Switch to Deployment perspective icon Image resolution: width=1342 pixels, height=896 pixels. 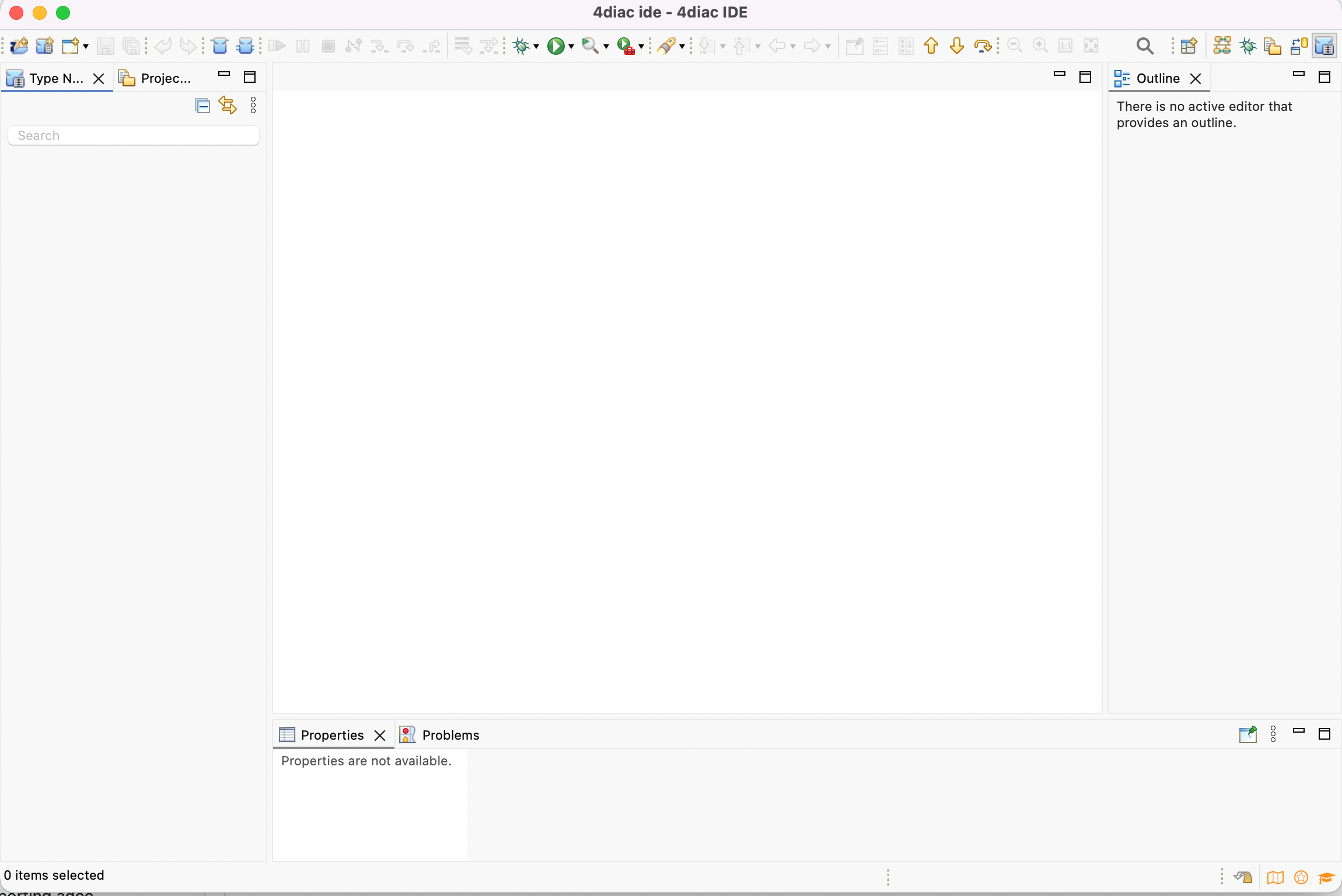tap(1299, 45)
